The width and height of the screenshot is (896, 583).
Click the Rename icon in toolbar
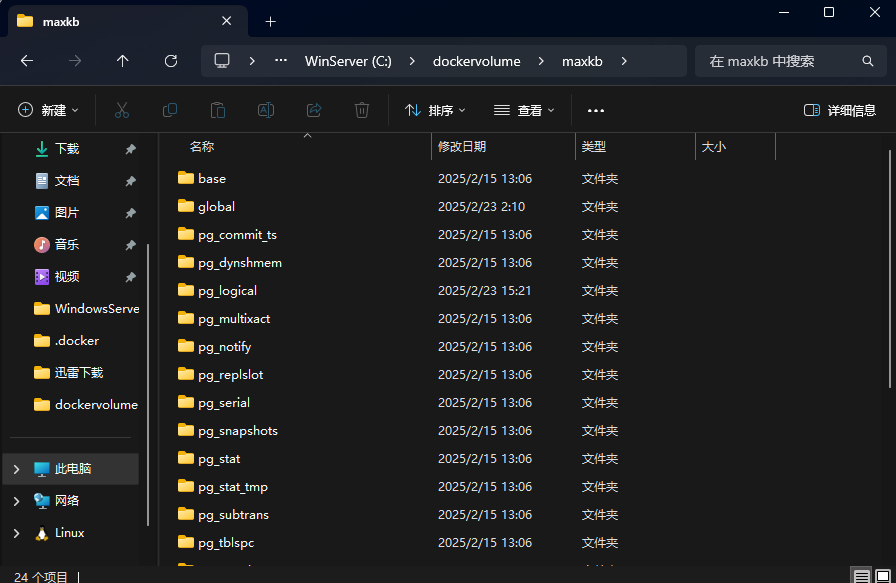(x=266, y=110)
